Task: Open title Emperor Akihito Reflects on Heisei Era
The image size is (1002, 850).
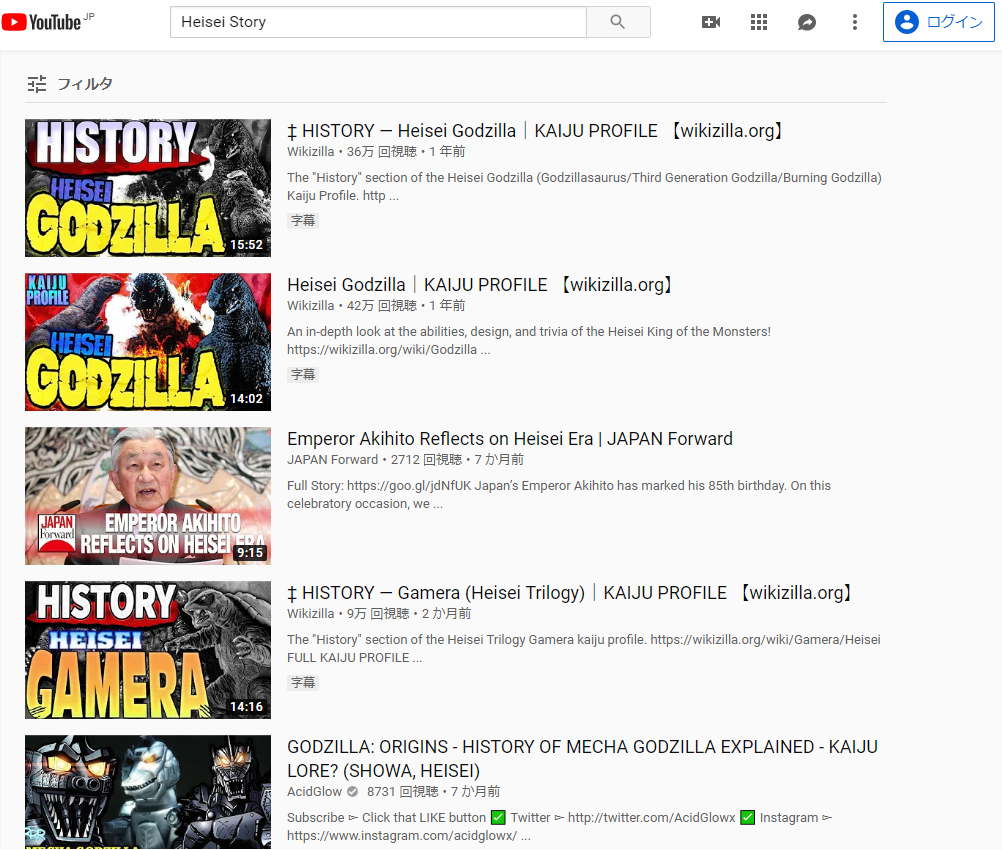Action: pos(510,439)
